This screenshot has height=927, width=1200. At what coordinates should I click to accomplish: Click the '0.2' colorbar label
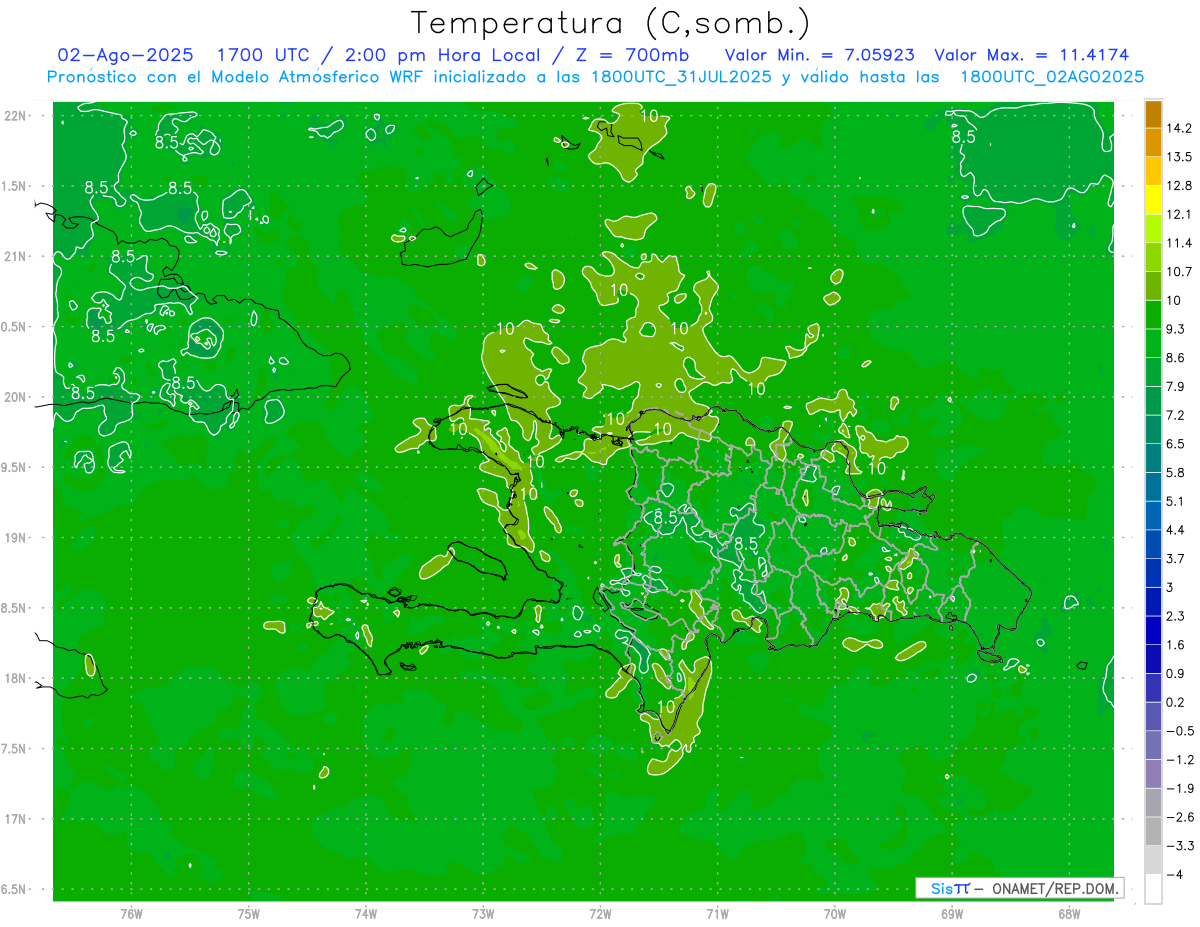[1177, 702]
